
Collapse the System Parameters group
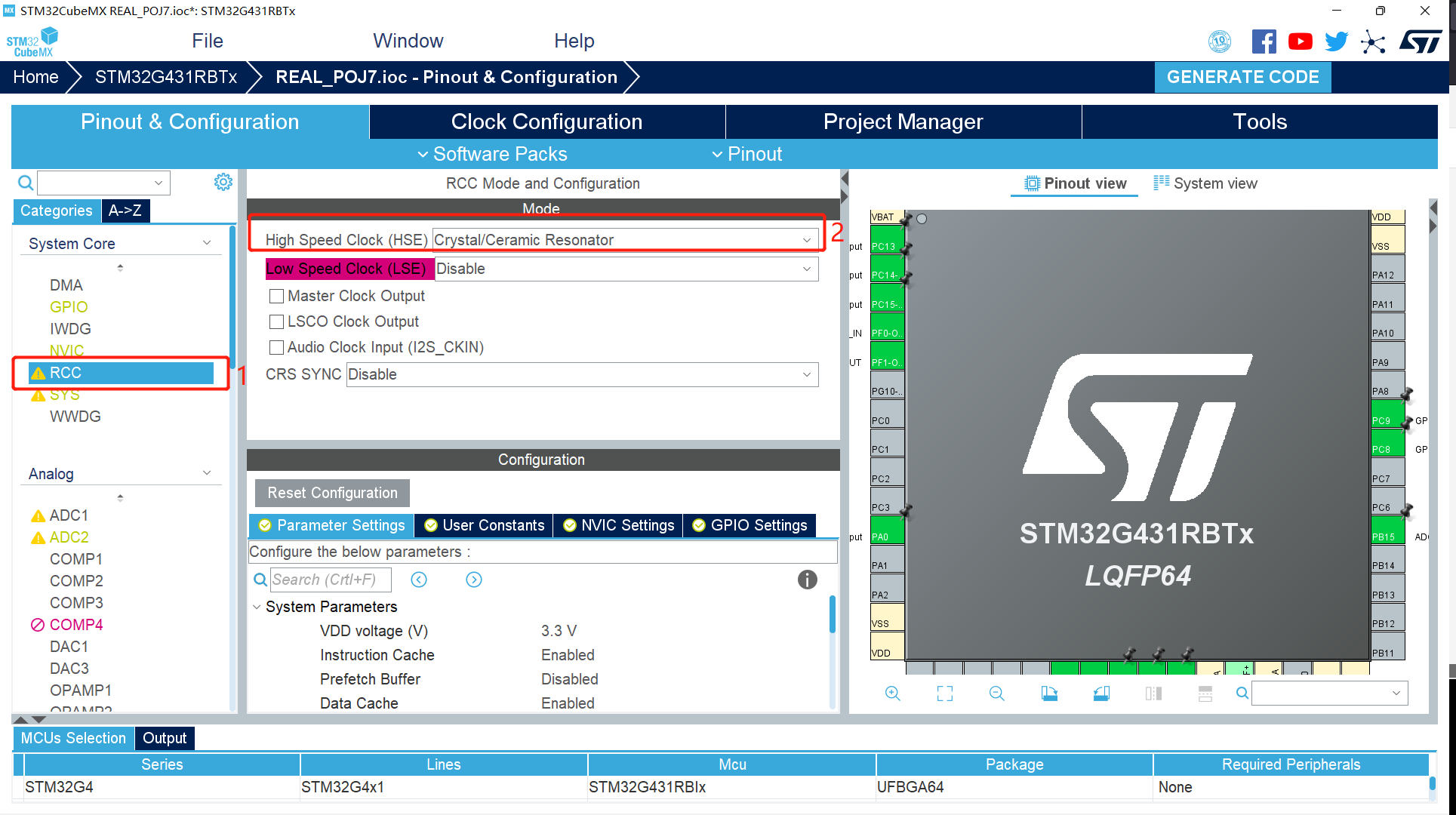tap(257, 607)
